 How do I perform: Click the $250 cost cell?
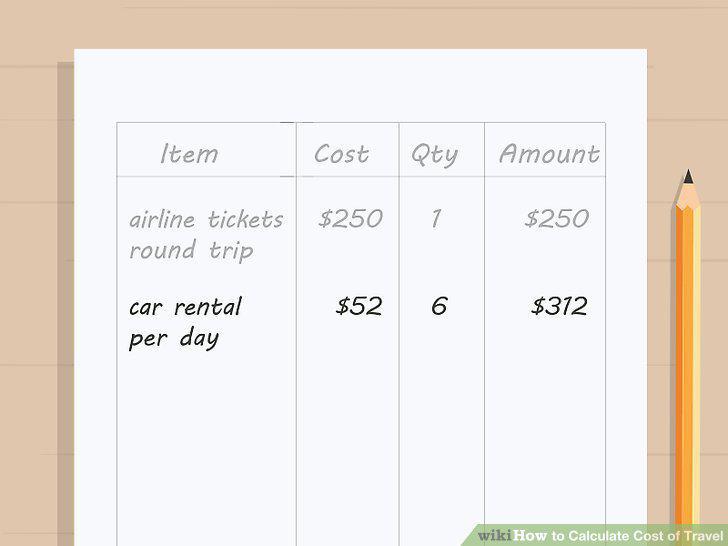pyautogui.click(x=351, y=218)
